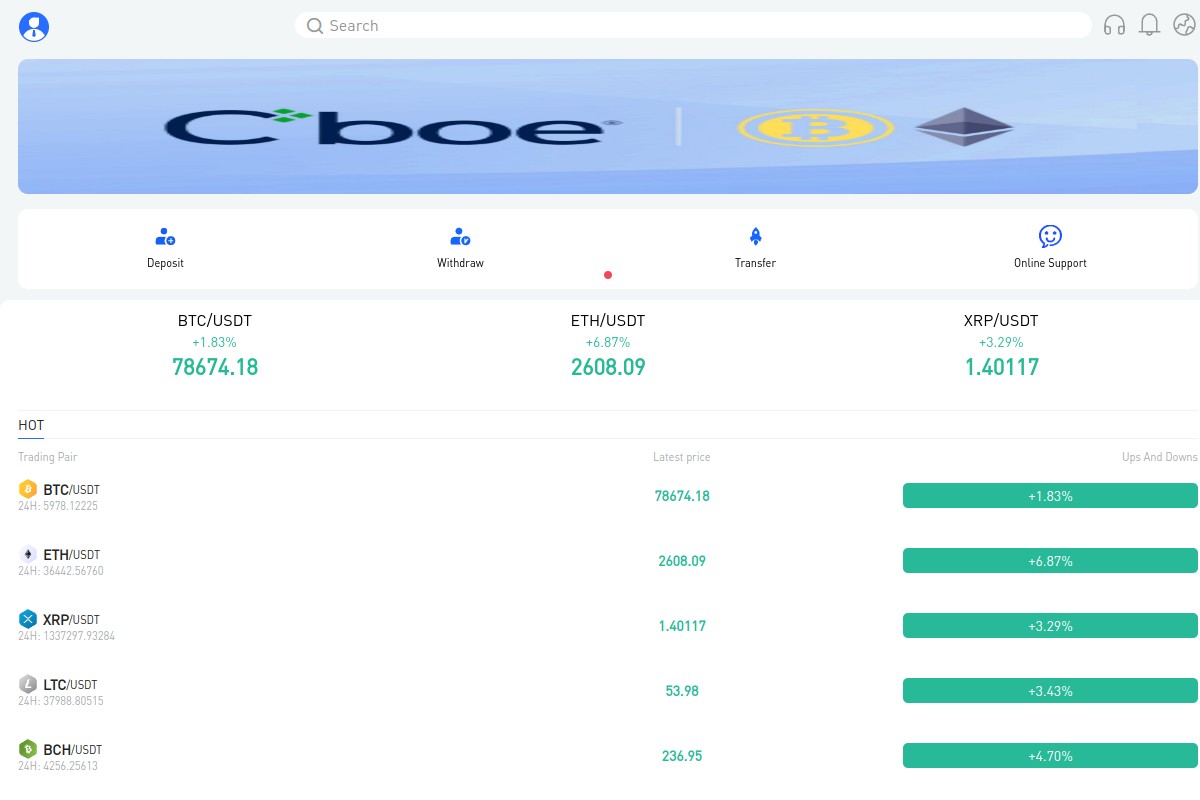Image resolution: width=1200 pixels, height=800 pixels.
Task: Click the Online Support label
Action: (x=1050, y=263)
